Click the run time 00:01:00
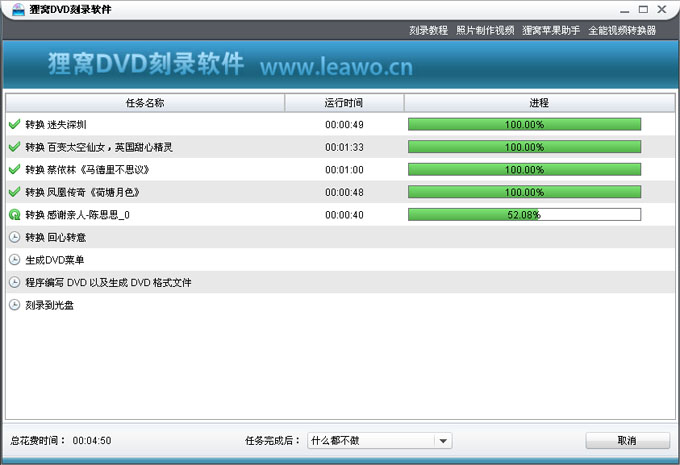Image resolution: width=680 pixels, height=465 pixels. pos(344,170)
